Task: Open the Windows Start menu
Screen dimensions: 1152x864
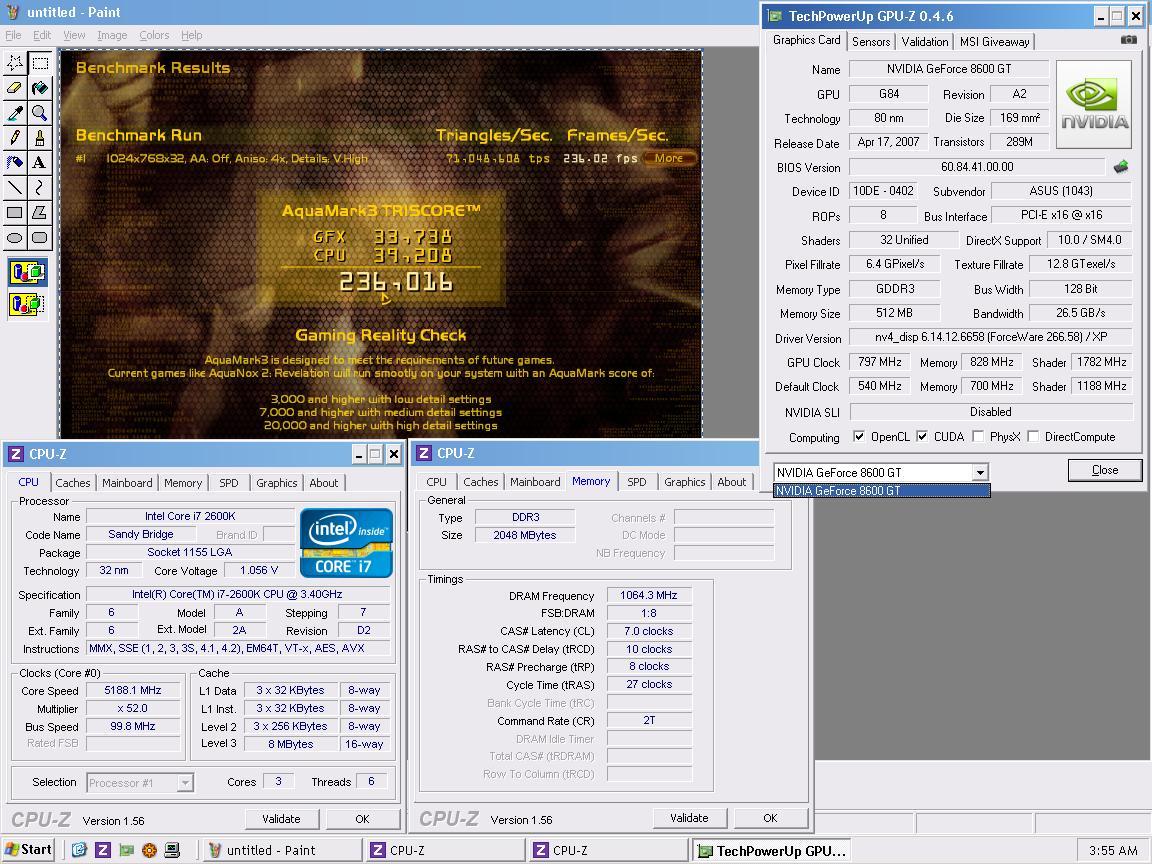Action: [29, 850]
